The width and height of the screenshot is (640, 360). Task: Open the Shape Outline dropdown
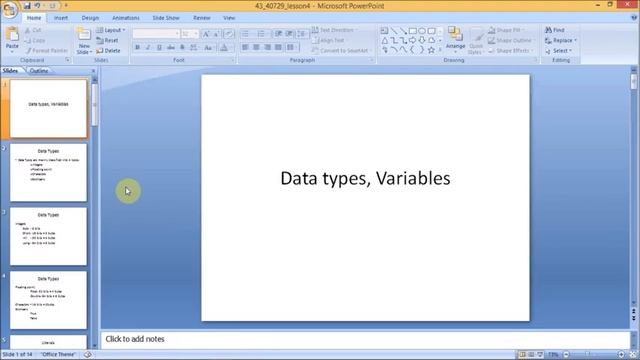511,40
